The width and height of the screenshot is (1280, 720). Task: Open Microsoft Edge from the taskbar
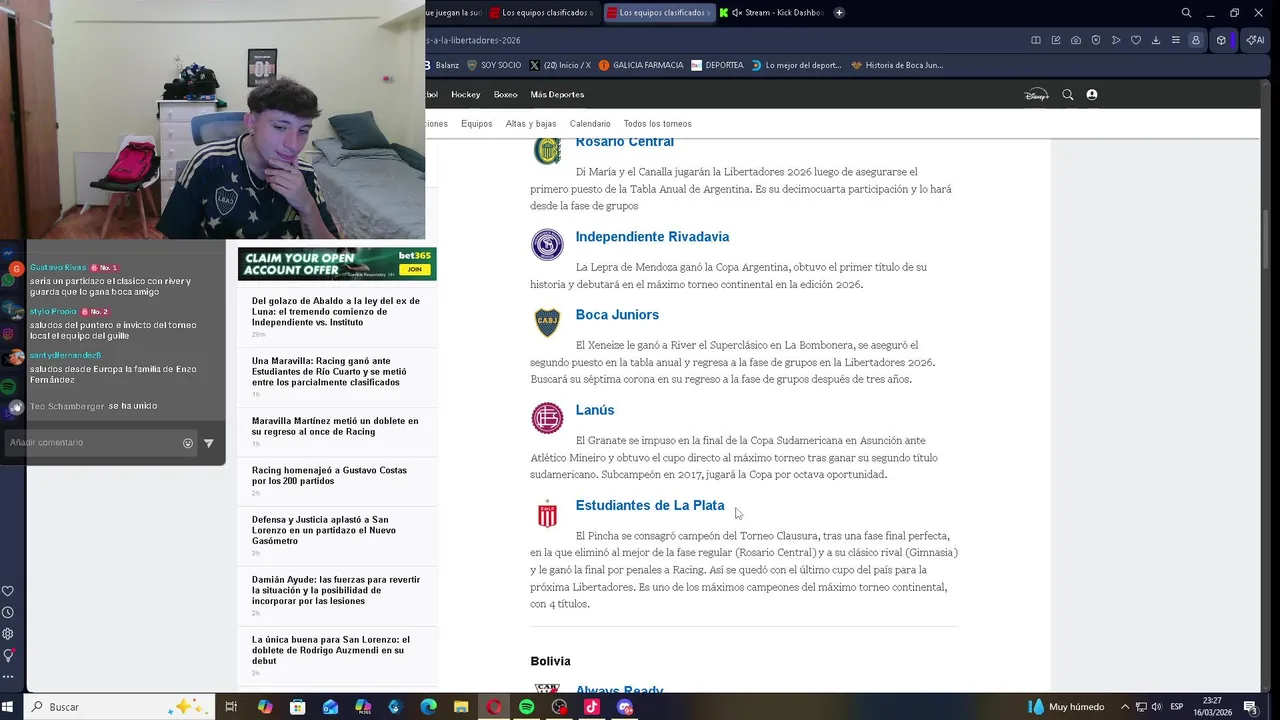tap(428, 707)
